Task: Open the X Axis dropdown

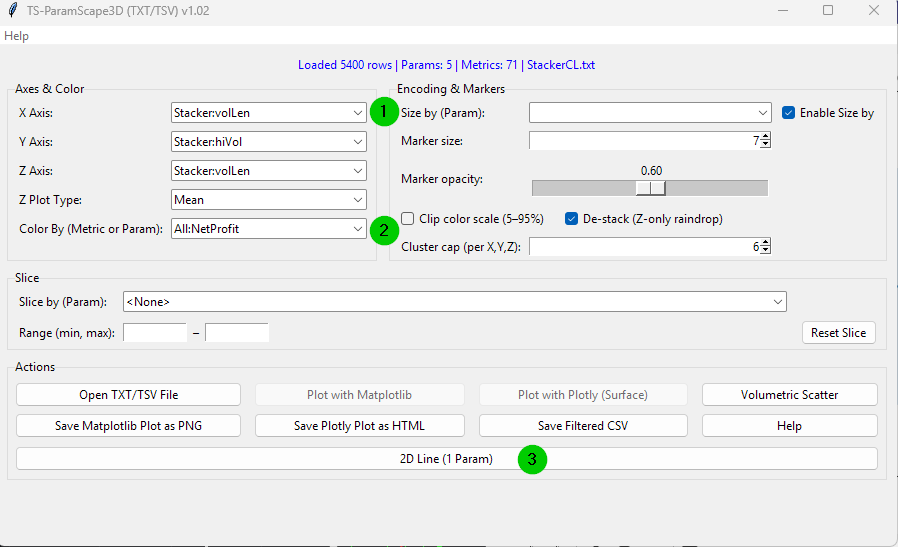Action: [269, 113]
